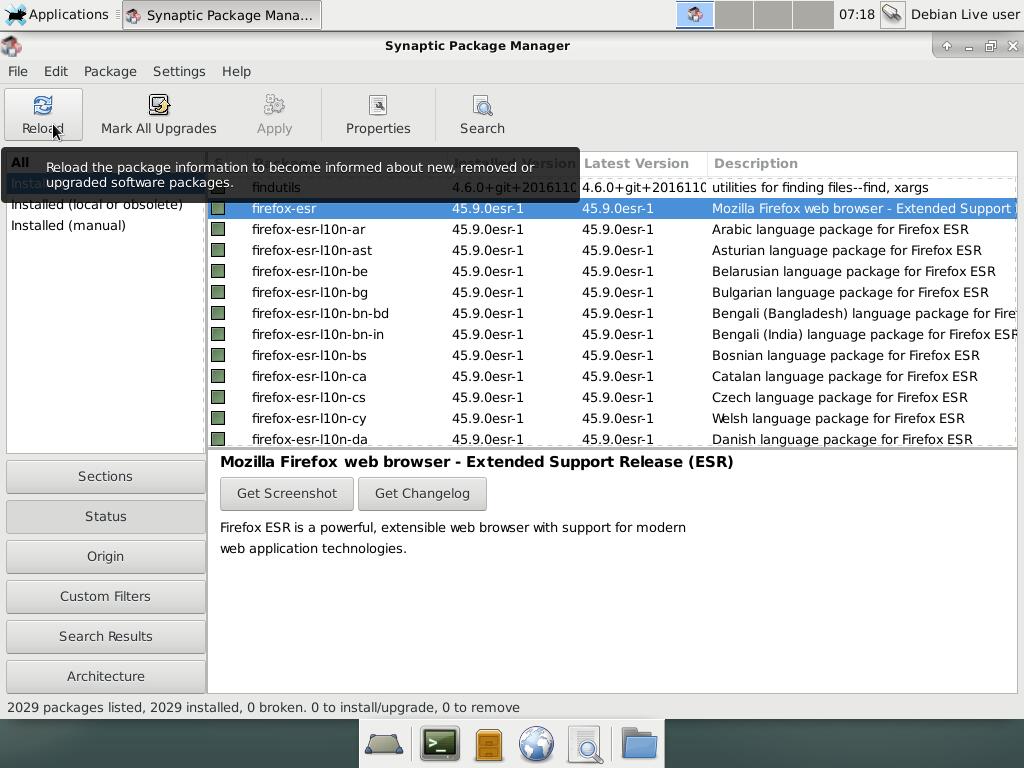Toggle status box of firefox-esr row

click(x=218, y=208)
